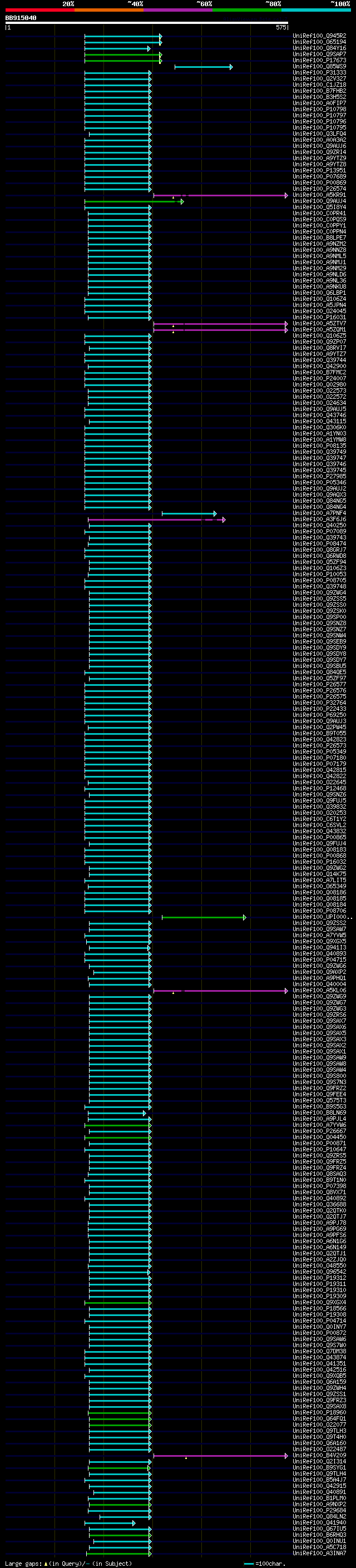Select the green alignment bar for Q9AUJ4
Viewport: 356px width, 1568px height.
pyautogui.click(x=134, y=201)
